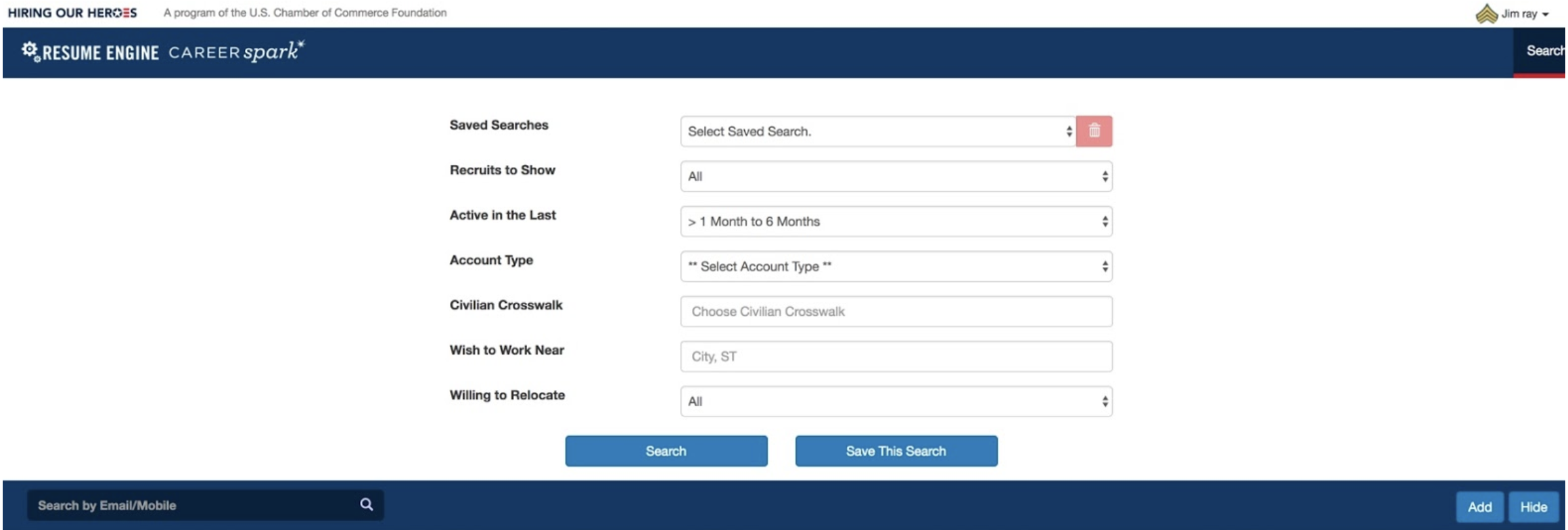This screenshot has width=1568, height=530.
Task: Click the magnifier icon in email search bar
Action: 367,504
